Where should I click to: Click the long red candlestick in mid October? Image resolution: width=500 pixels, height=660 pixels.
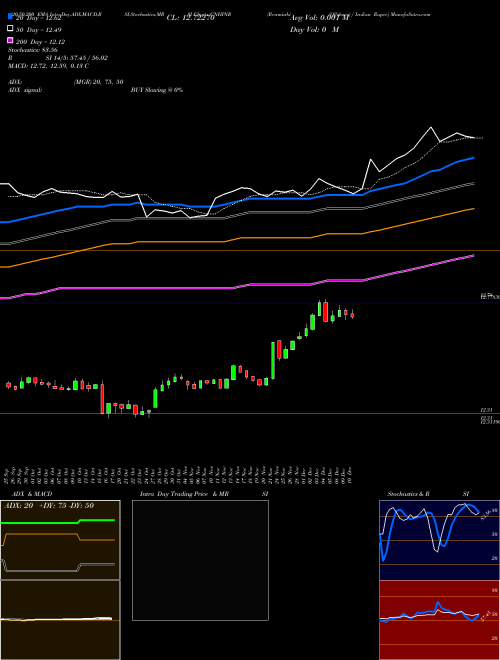pyautogui.click(x=102, y=398)
